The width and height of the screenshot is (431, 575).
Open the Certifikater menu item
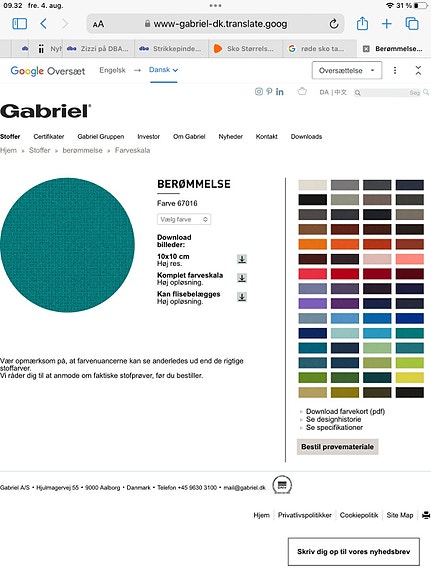[49, 136]
